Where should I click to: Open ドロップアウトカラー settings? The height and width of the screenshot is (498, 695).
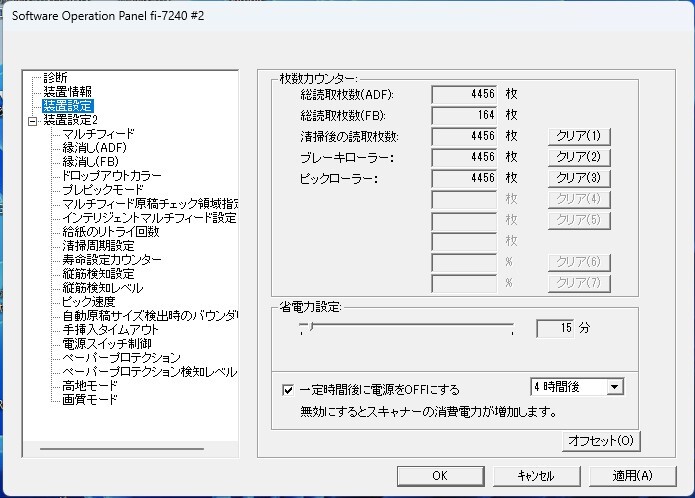111,176
